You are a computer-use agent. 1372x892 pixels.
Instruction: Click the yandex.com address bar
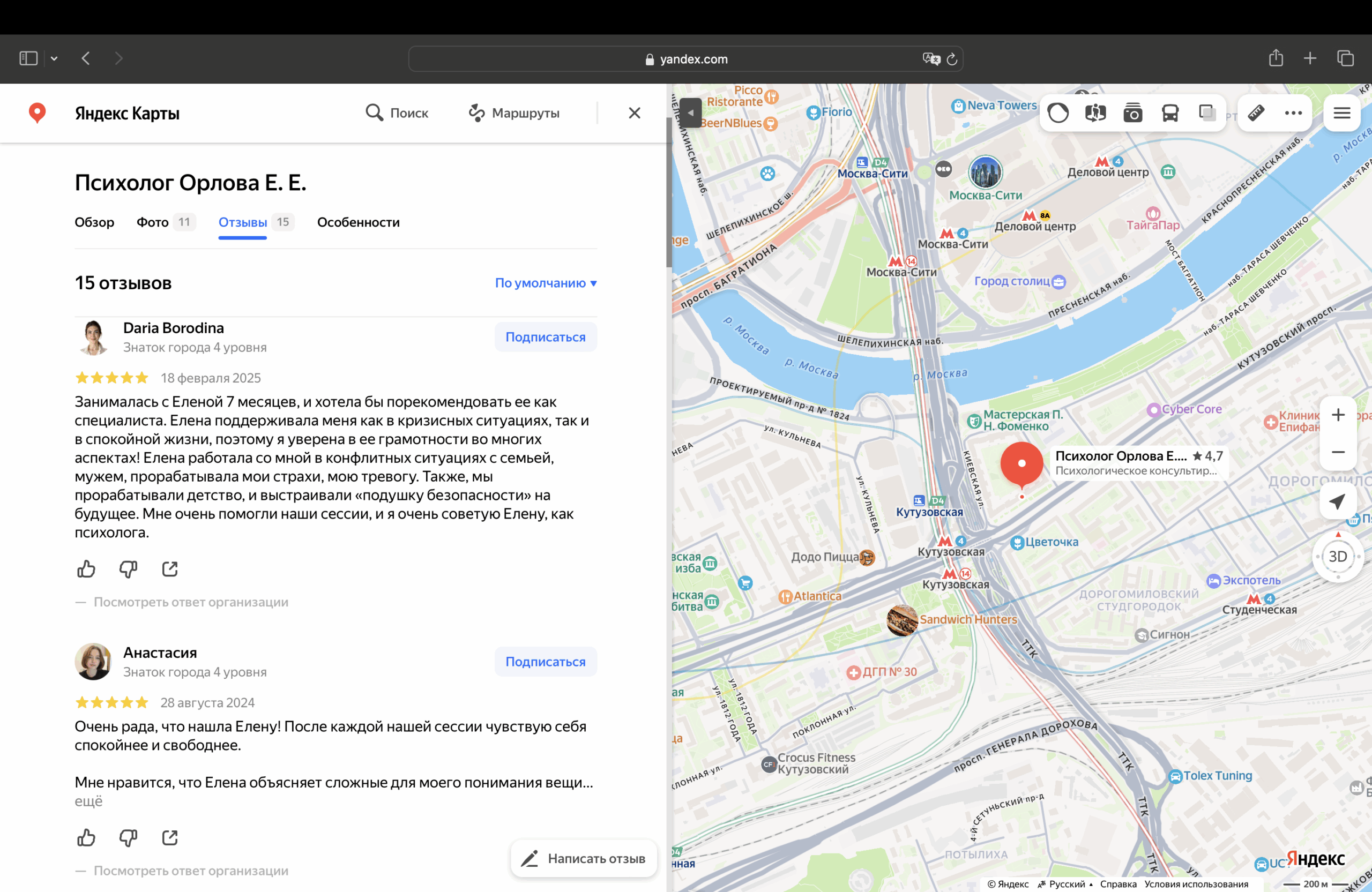click(685, 59)
